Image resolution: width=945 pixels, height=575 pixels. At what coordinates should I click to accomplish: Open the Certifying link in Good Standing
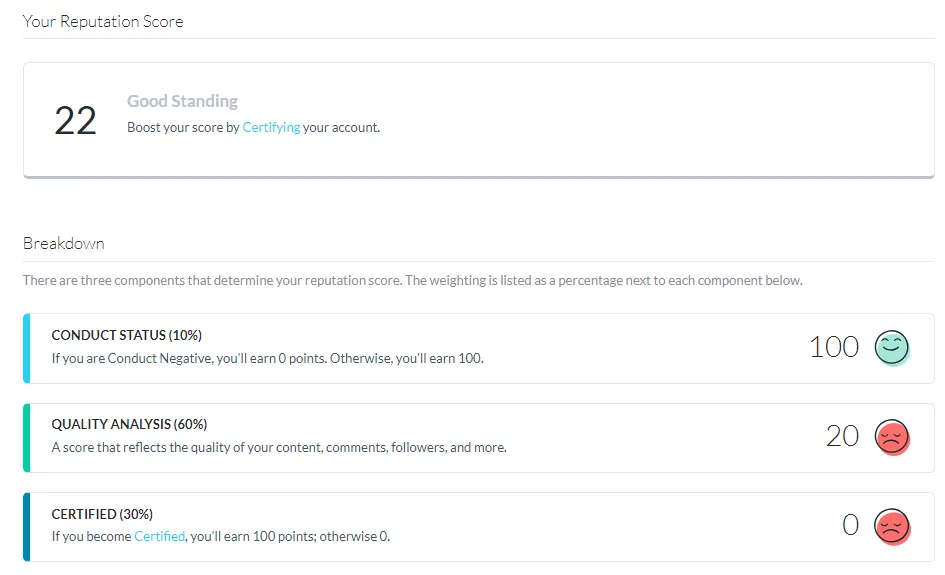coord(271,128)
